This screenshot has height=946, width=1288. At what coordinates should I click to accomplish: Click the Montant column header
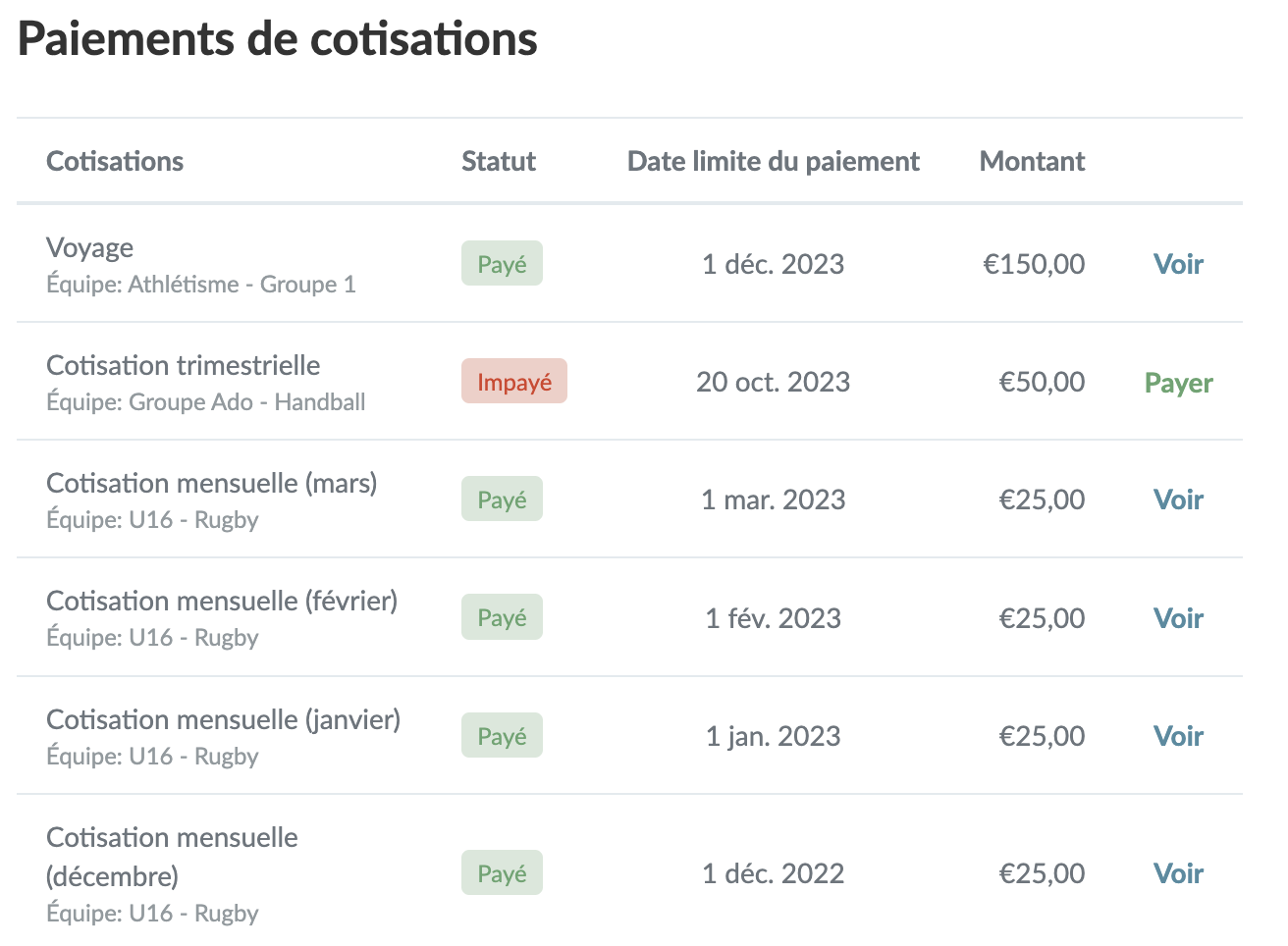(1032, 161)
